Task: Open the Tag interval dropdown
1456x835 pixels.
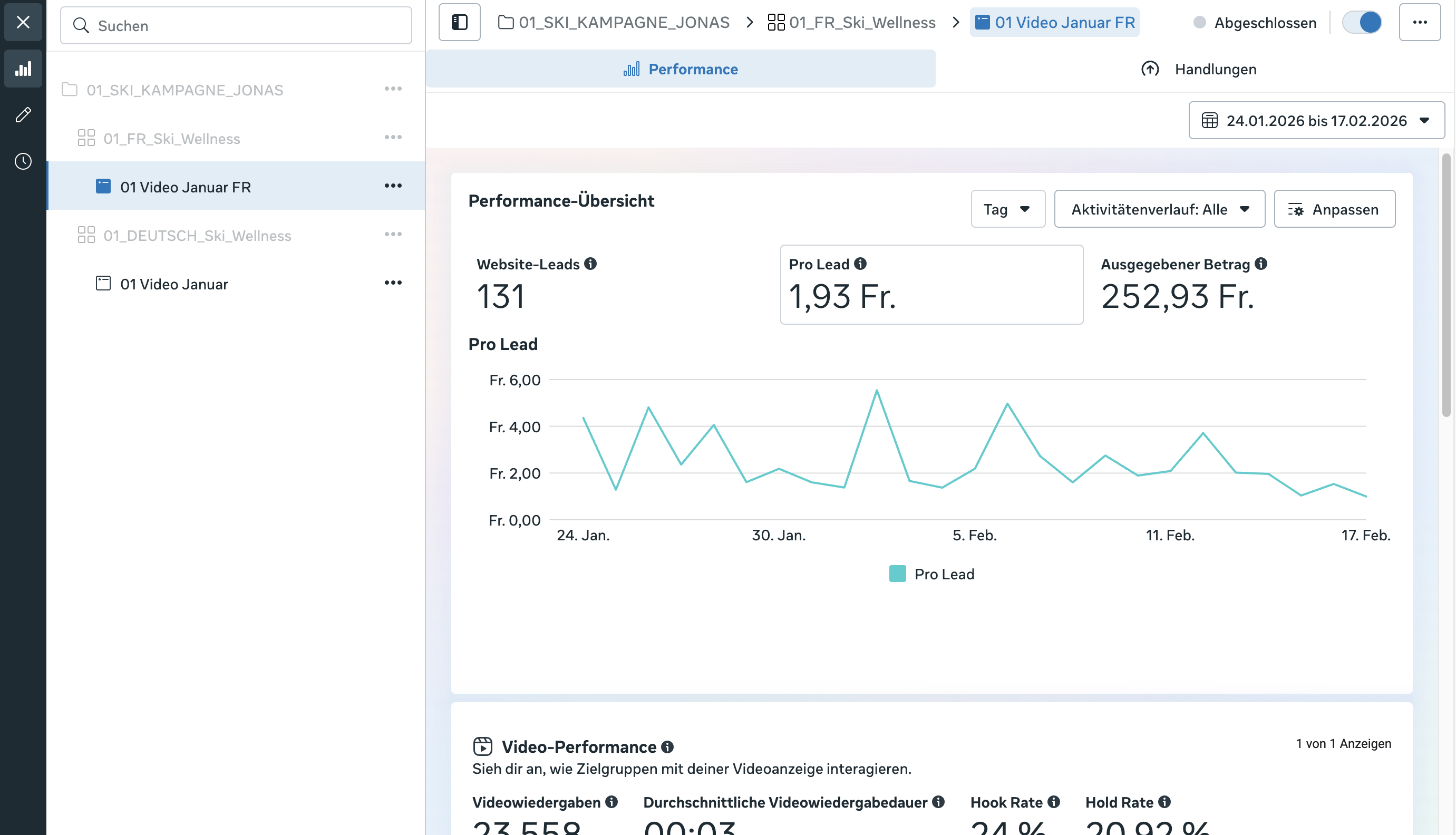Action: pyautogui.click(x=1007, y=209)
